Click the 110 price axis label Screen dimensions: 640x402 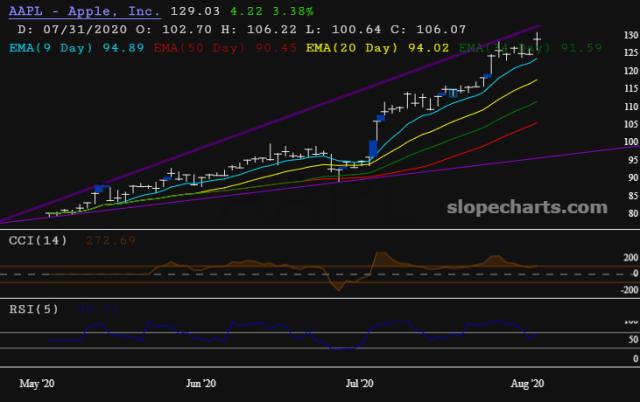631,107
